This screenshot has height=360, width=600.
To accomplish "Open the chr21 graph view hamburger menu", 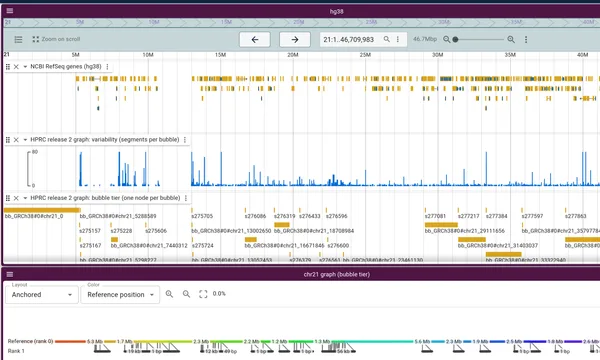I will pos(10,274).
